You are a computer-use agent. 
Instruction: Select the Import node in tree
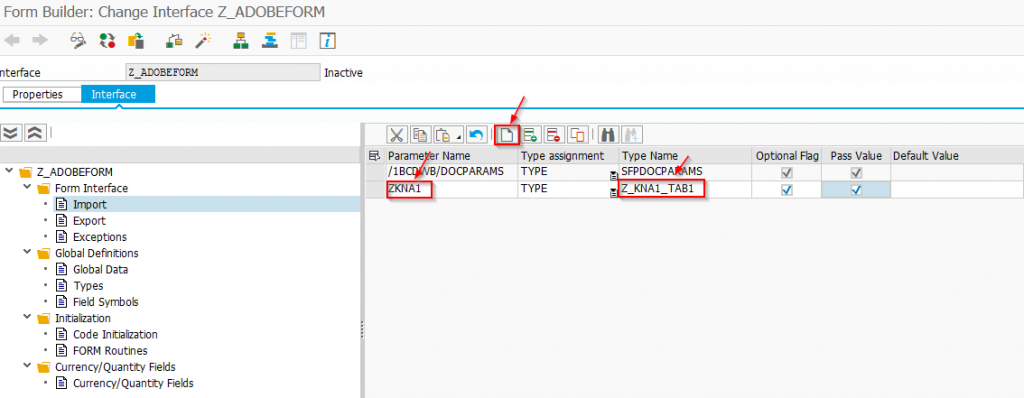coord(90,205)
